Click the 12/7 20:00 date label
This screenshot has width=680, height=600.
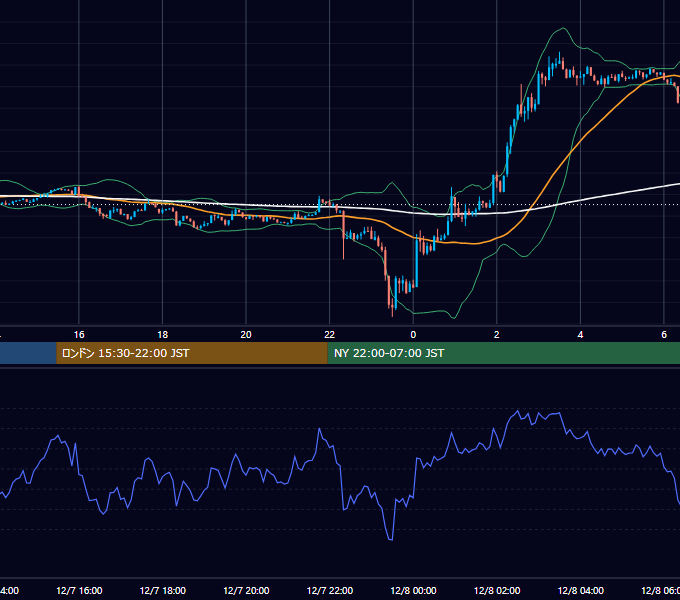(246, 590)
